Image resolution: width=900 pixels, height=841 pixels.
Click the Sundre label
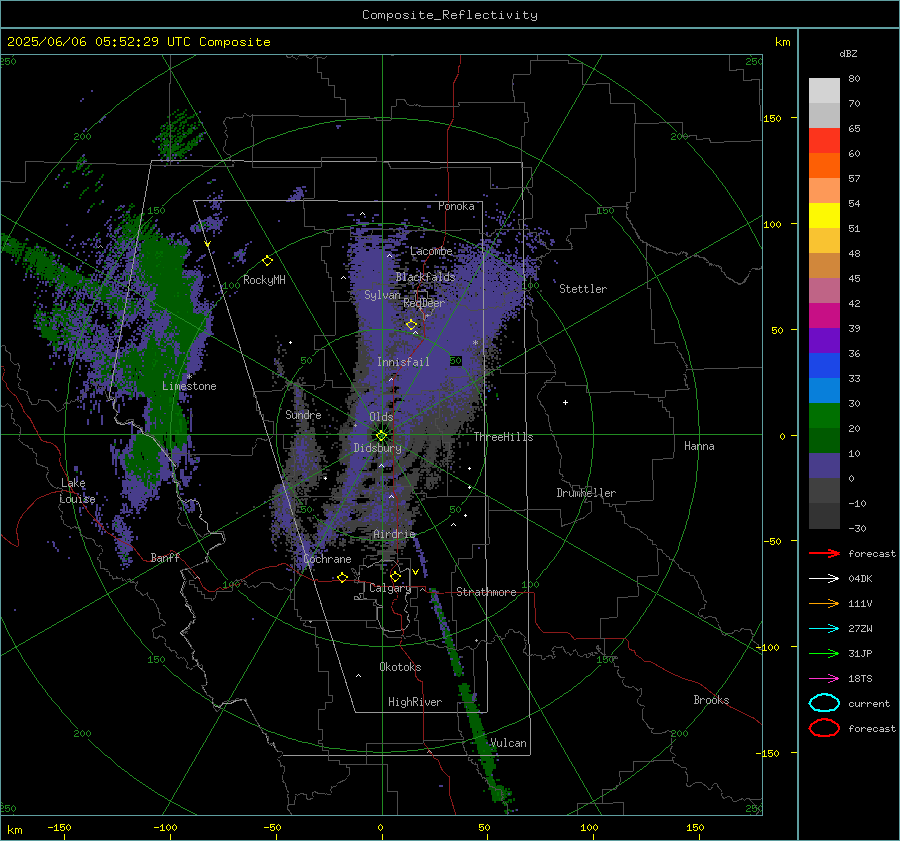[303, 414]
